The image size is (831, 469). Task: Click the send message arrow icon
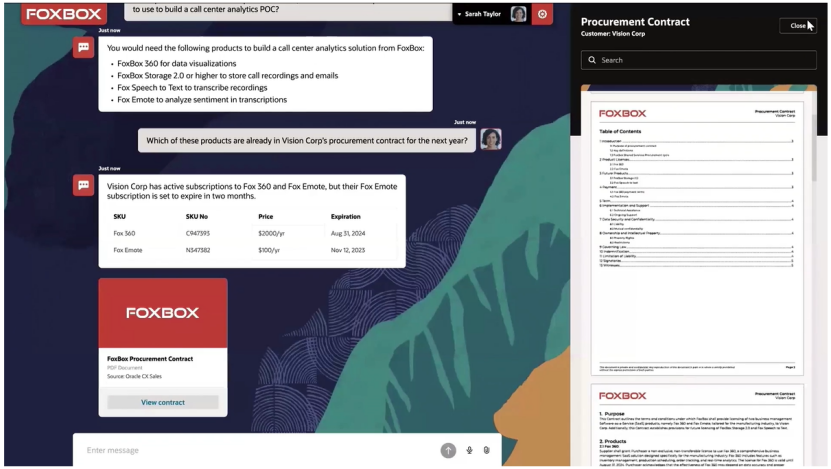point(448,450)
